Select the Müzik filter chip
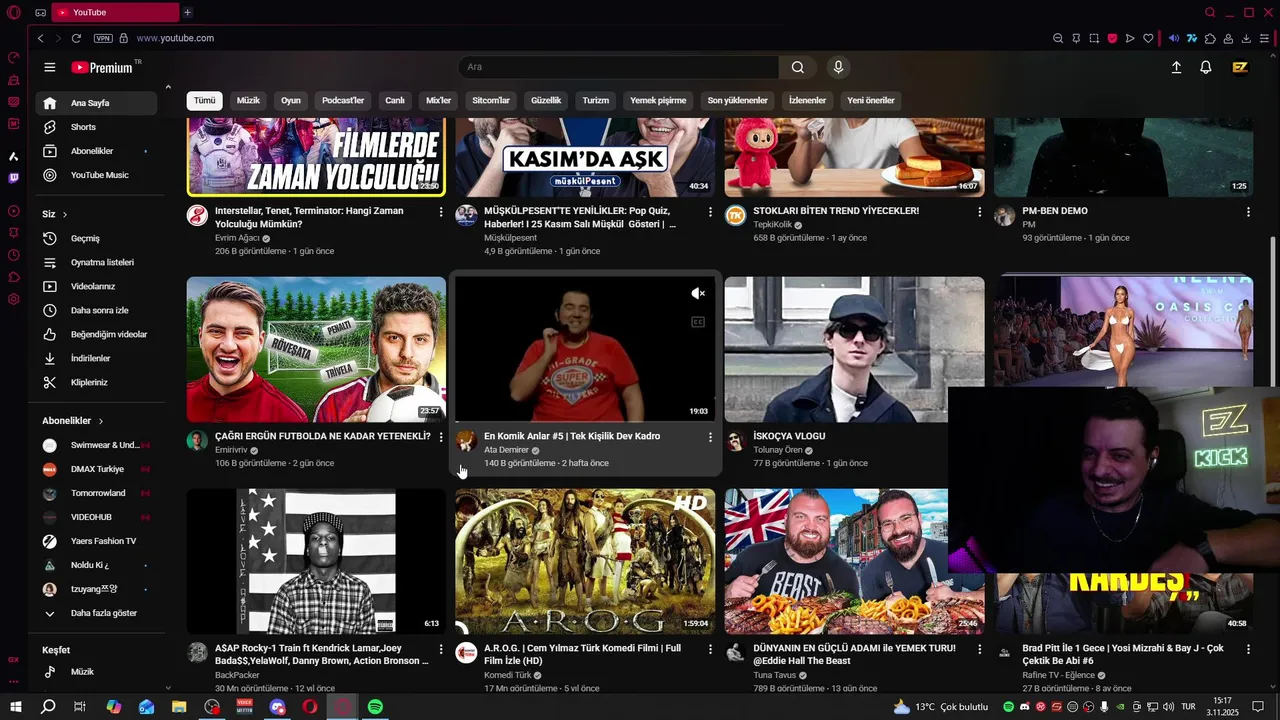This screenshot has width=1280, height=720. click(x=248, y=100)
